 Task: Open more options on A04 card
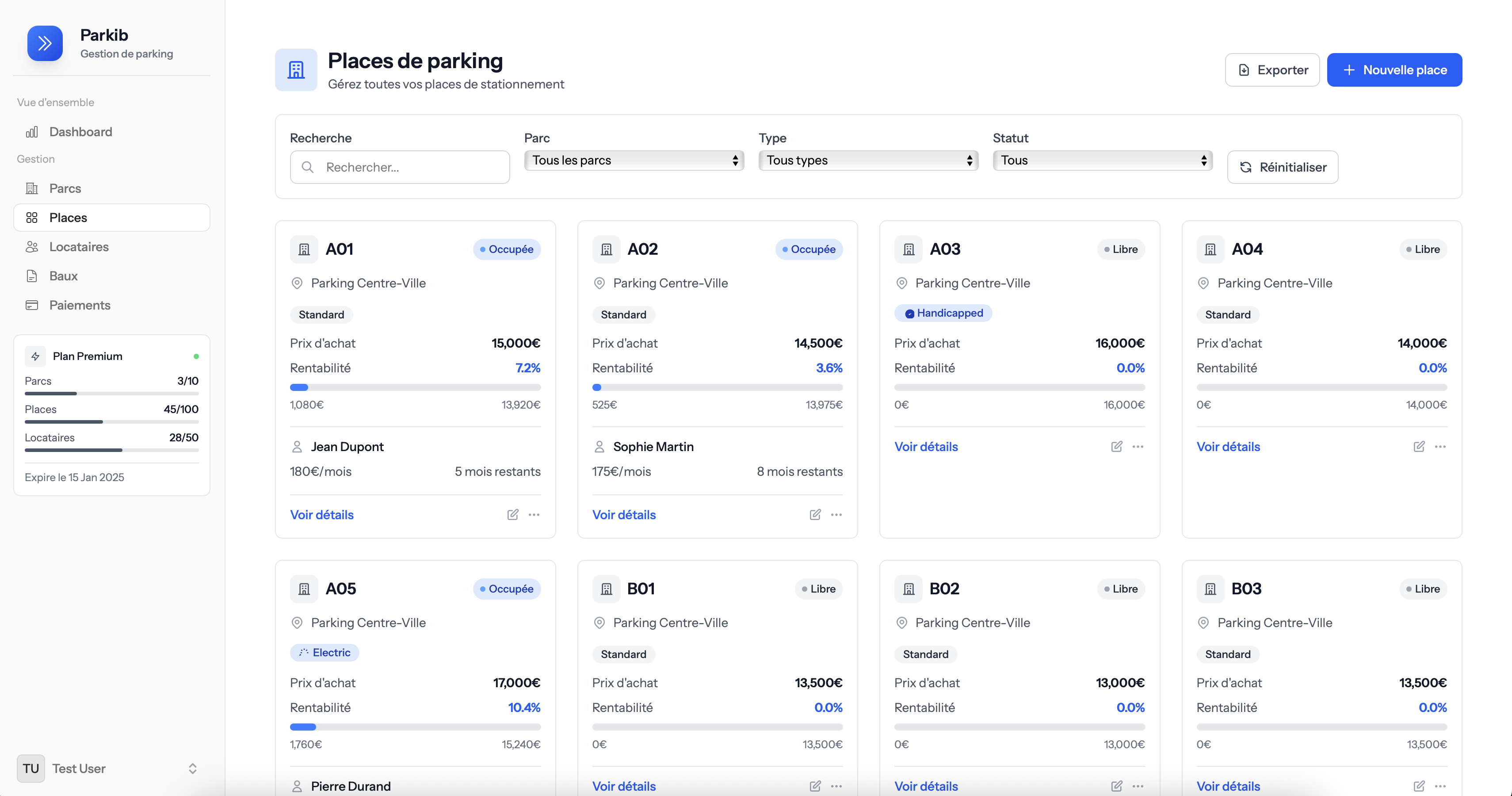point(1440,447)
